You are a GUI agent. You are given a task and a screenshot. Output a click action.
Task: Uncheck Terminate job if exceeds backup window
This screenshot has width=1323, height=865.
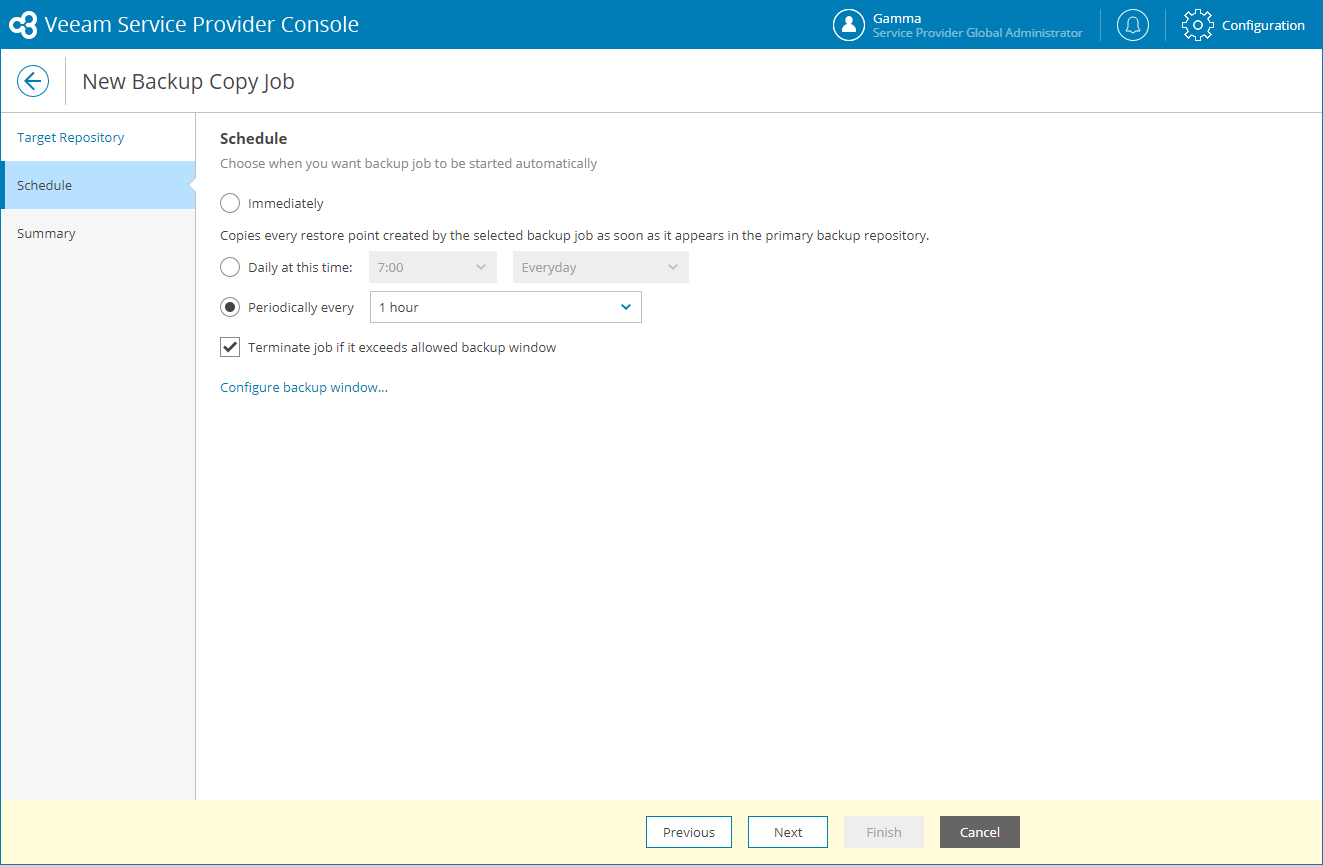pyautogui.click(x=230, y=347)
